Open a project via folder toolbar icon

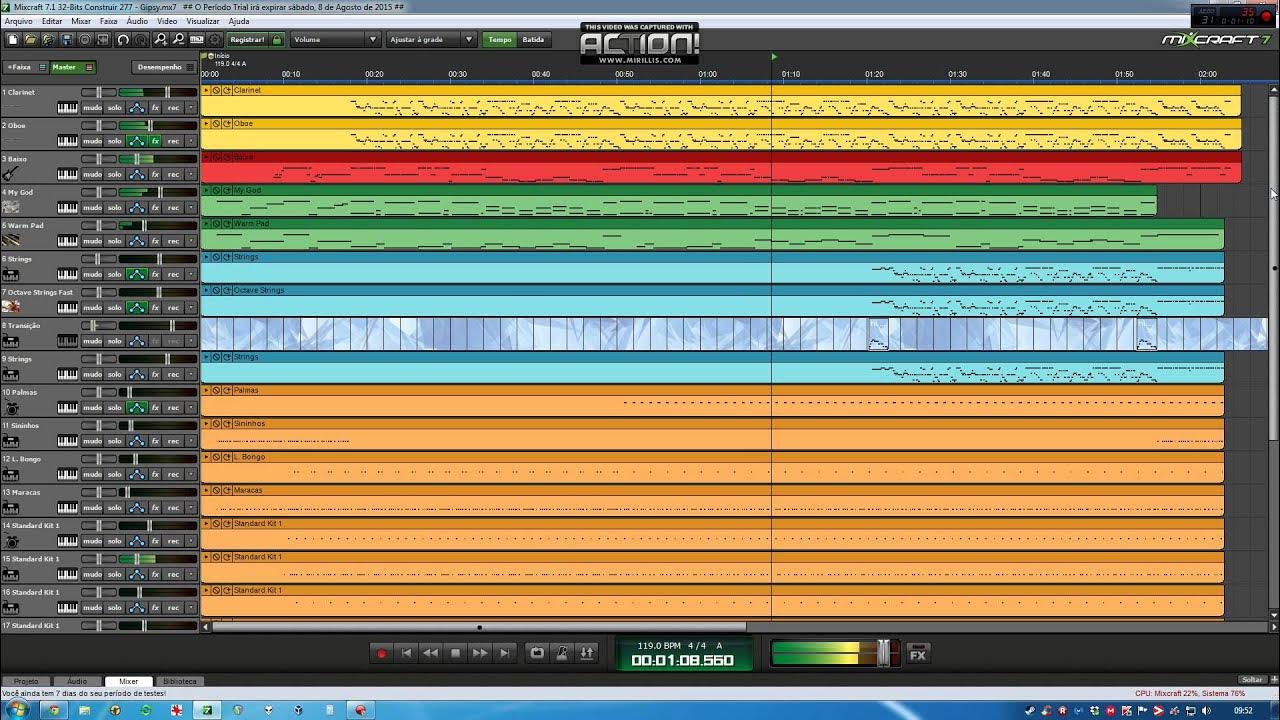pyautogui.click(x=31, y=39)
